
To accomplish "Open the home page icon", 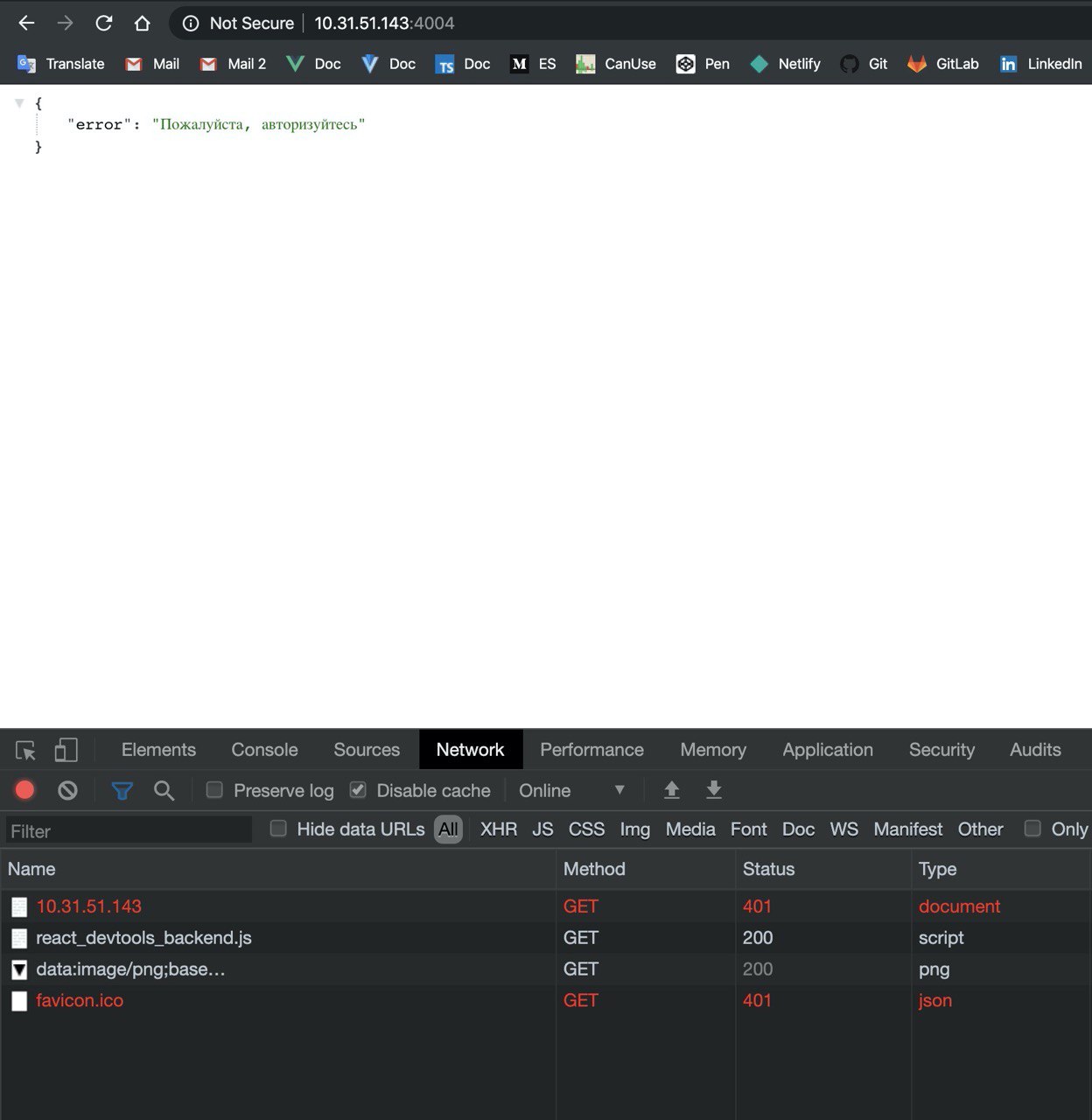I will tap(143, 24).
